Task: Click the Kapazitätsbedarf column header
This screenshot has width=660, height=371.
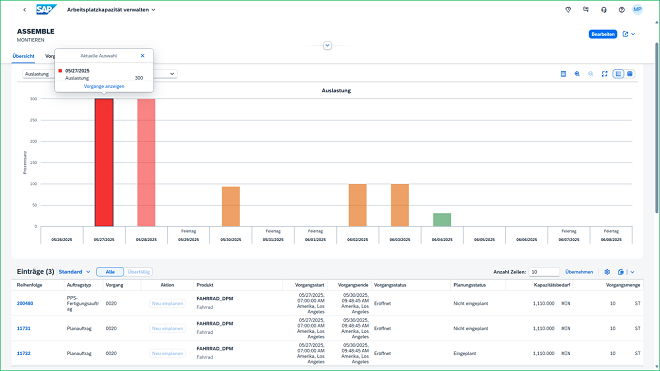Action: 552,285
